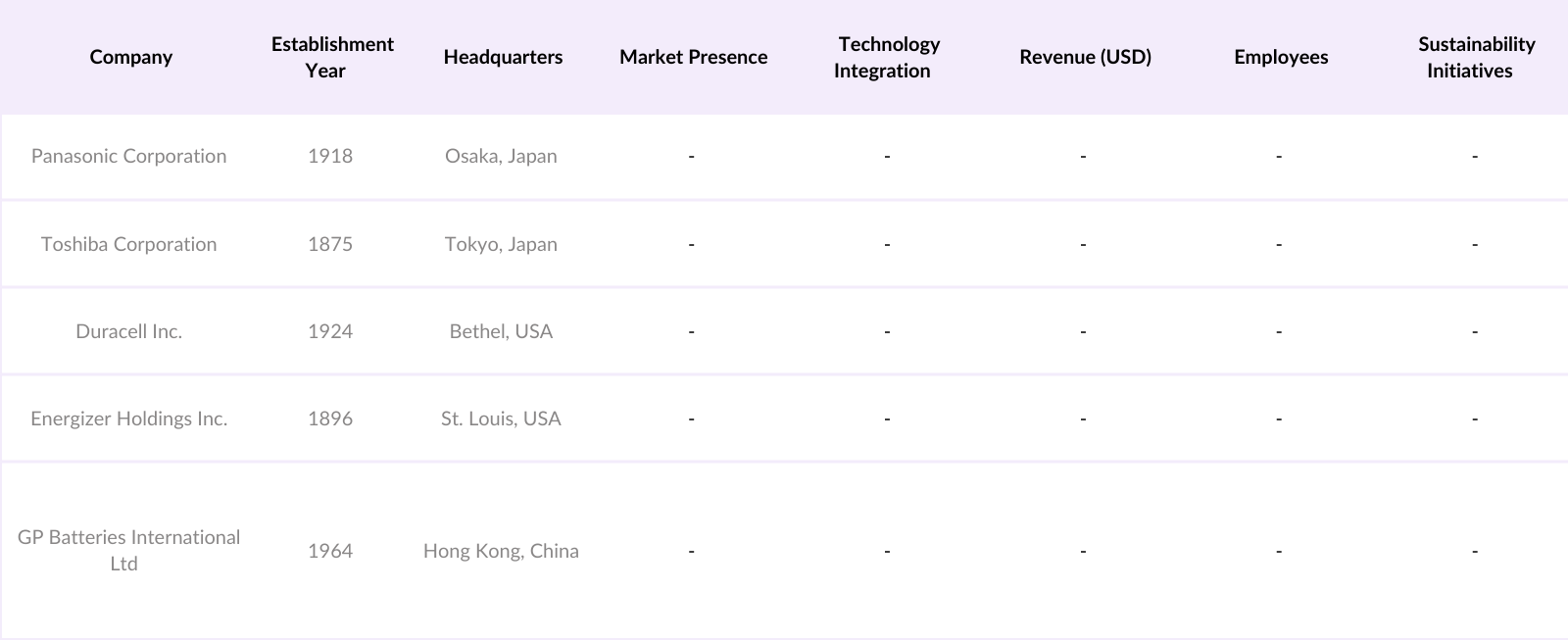This screenshot has width=1568, height=640.
Task: Click Panasonic's Sustainability Initiatives dash cell
Action: pos(1475,156)
